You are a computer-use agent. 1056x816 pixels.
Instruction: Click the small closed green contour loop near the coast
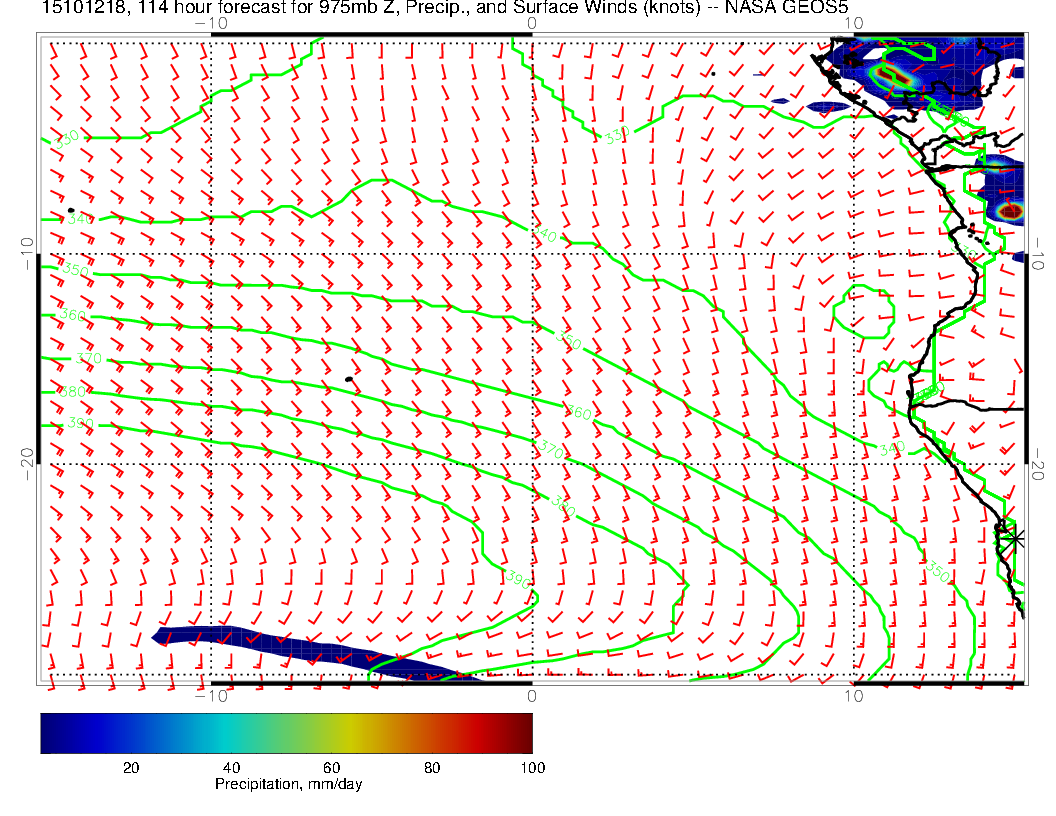click(863, 311)
